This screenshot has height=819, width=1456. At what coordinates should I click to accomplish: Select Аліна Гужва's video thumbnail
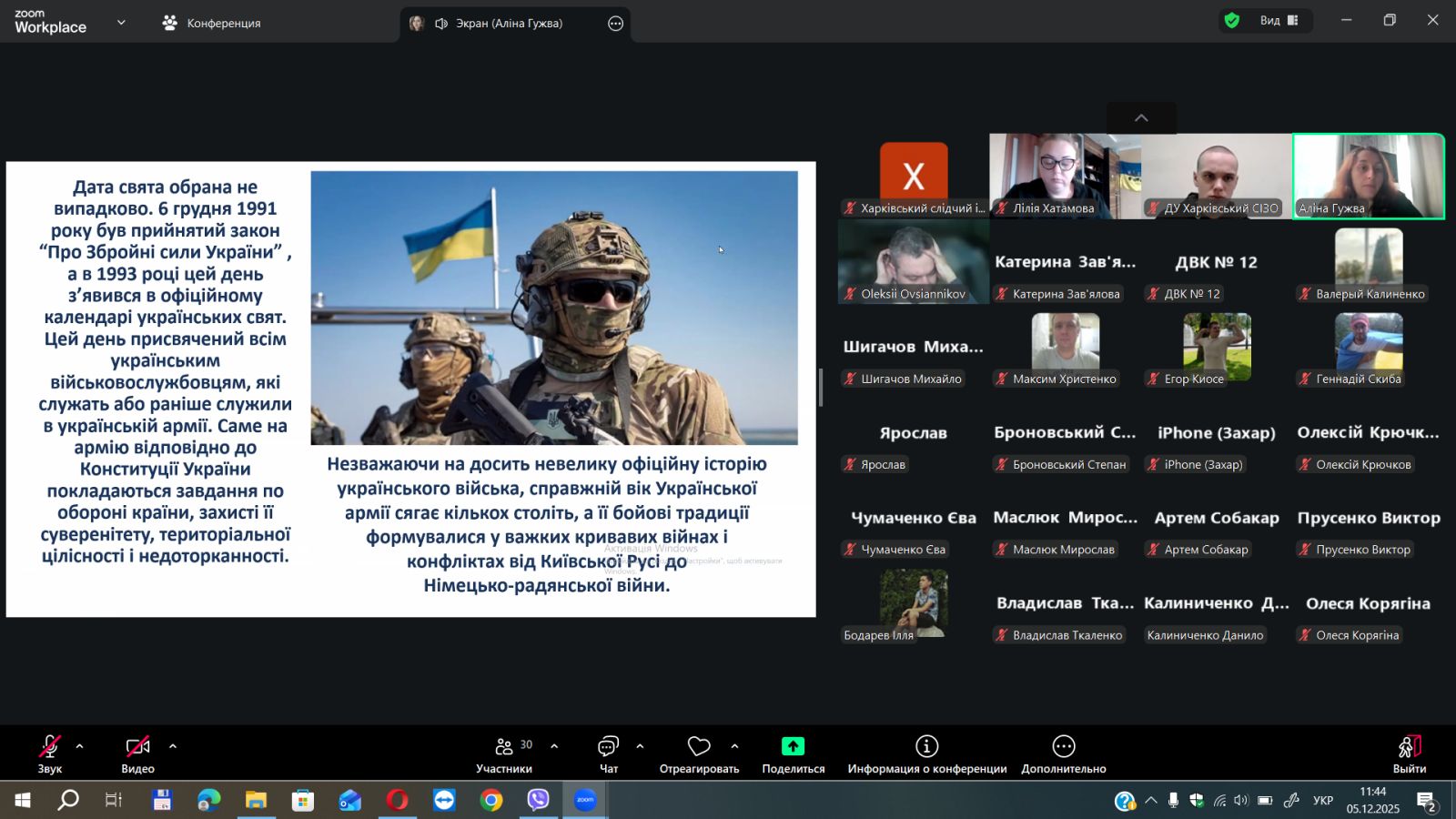(x=1368, y=176)
